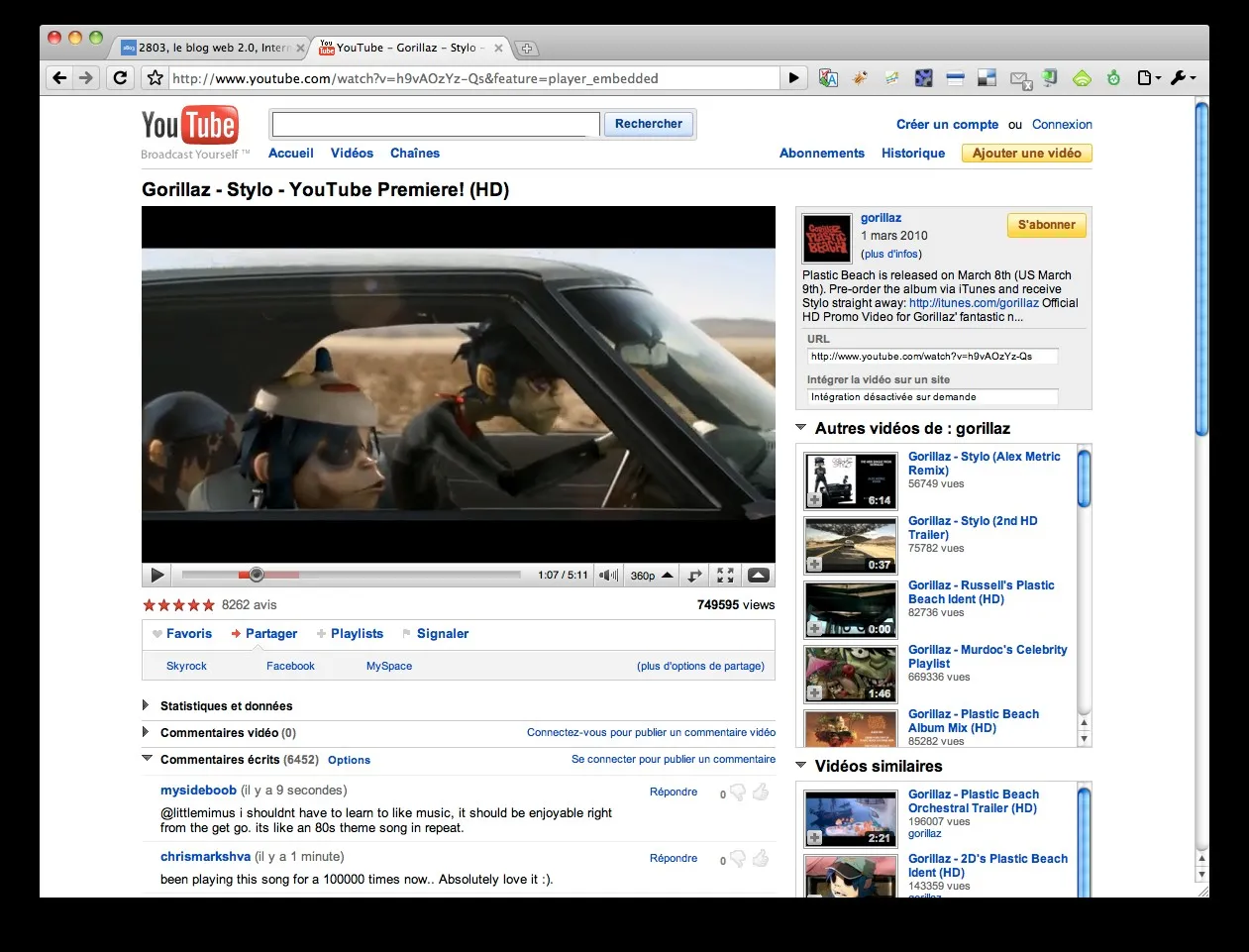Open the Créer un compte link
The width and height of the screenshot is (1249, 952).
[x=947, y=125]
